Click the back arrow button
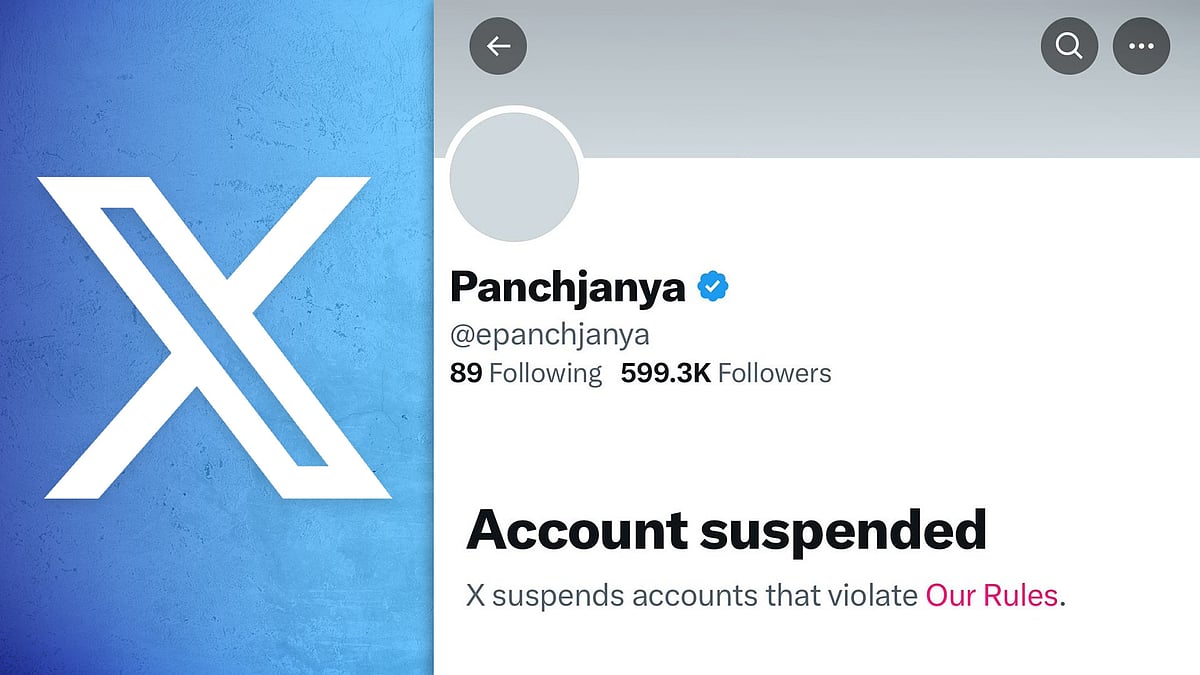The height and width of the screenshot is (675, 1200). 498,46
